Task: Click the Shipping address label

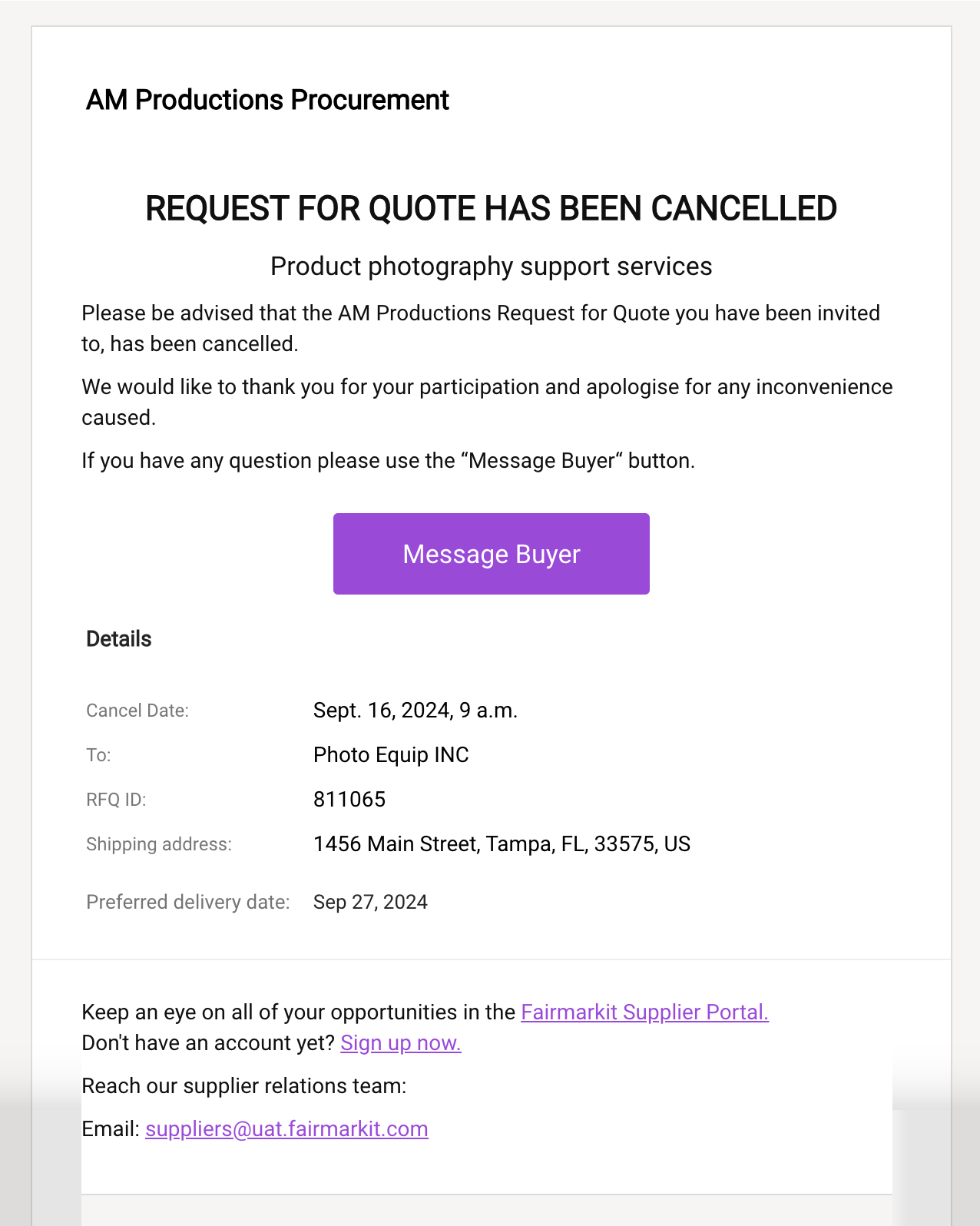Action: [x=159, y=844]
